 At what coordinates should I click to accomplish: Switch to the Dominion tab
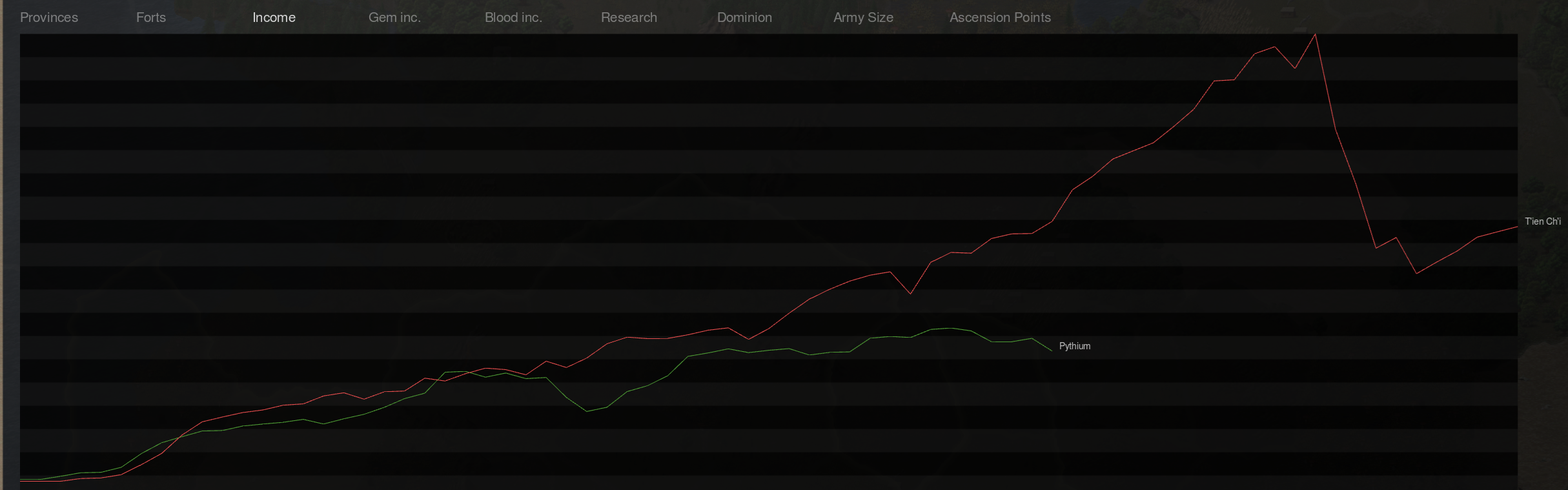[x=744, y=17]
